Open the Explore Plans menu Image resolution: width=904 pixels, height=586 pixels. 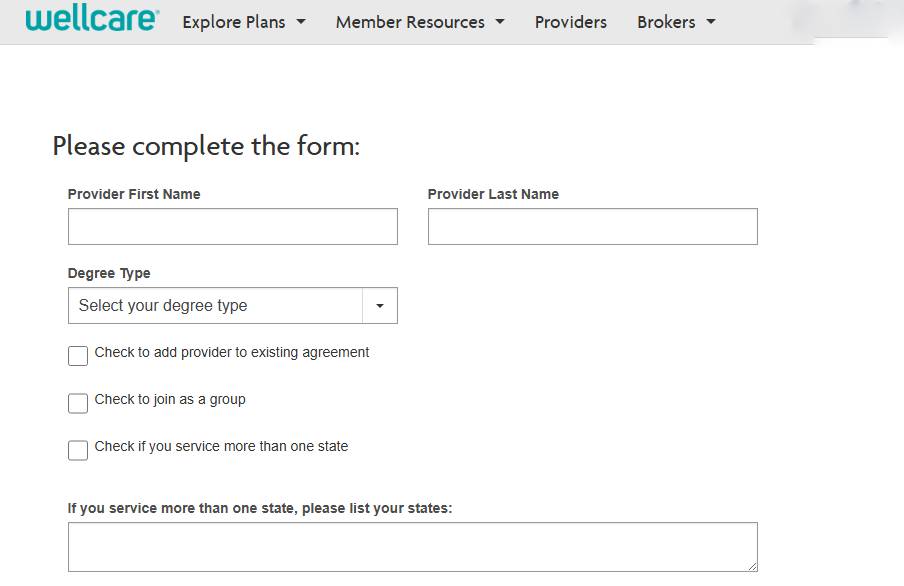tap(244, 22)
